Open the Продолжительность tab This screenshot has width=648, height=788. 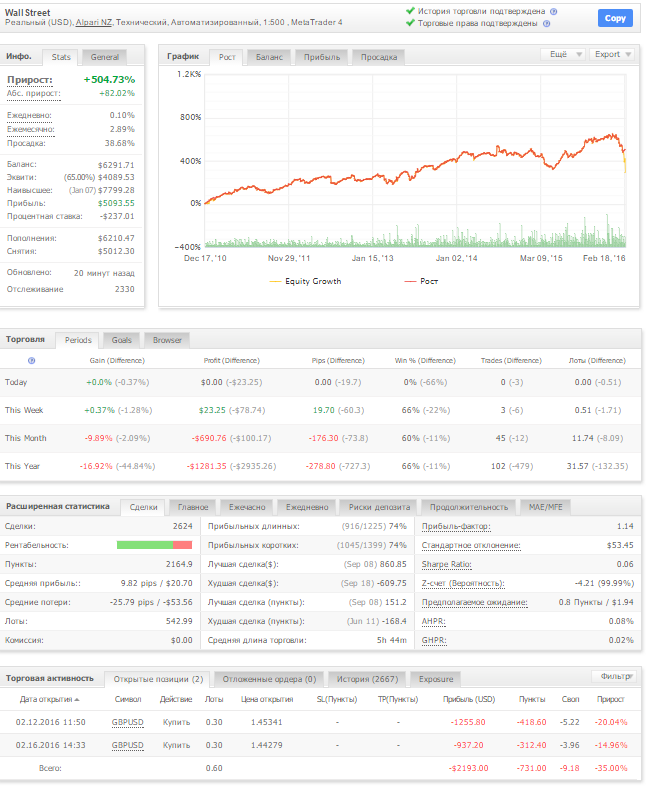click(469, 508)
